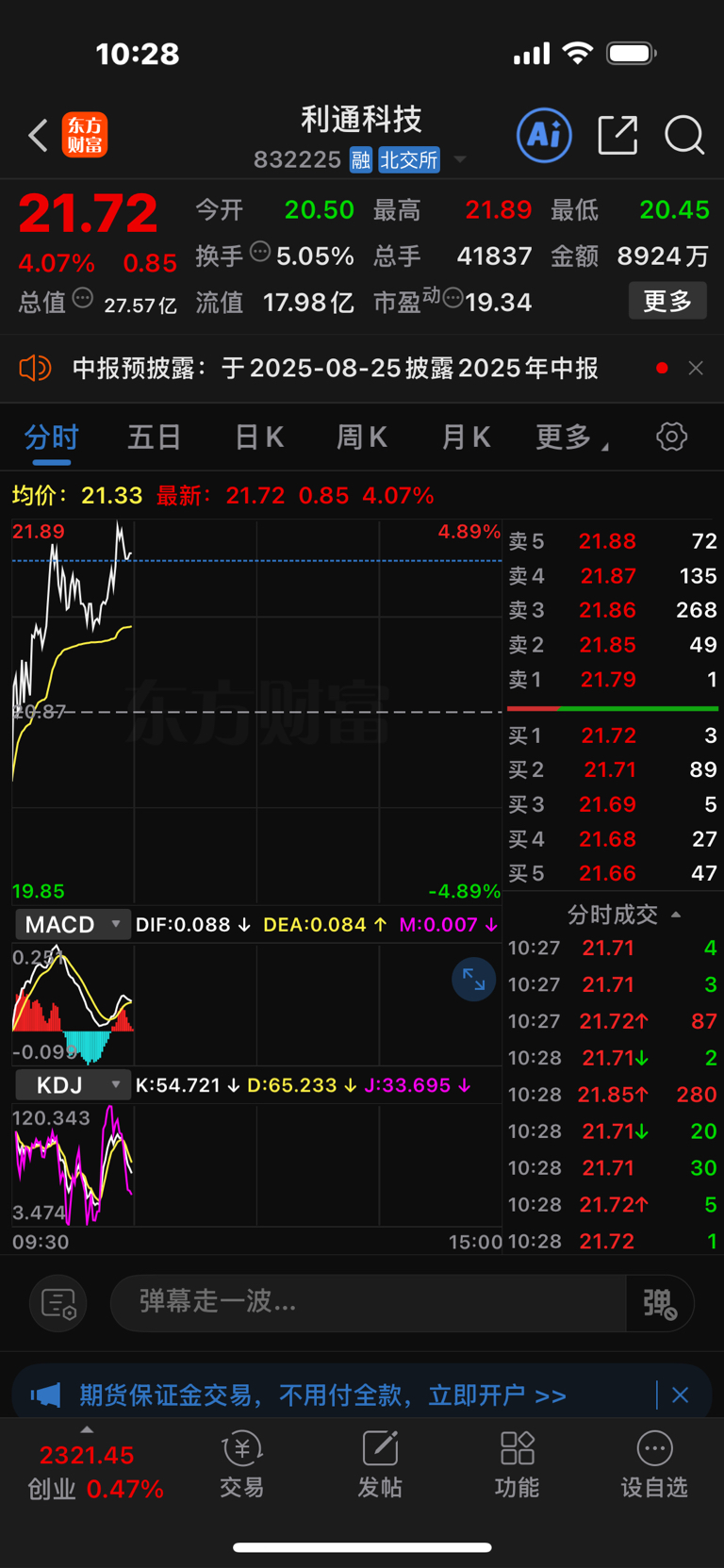Screen dimensions: 724x1568
Task: Close the futures ad banner
Action: (680, 1395)
